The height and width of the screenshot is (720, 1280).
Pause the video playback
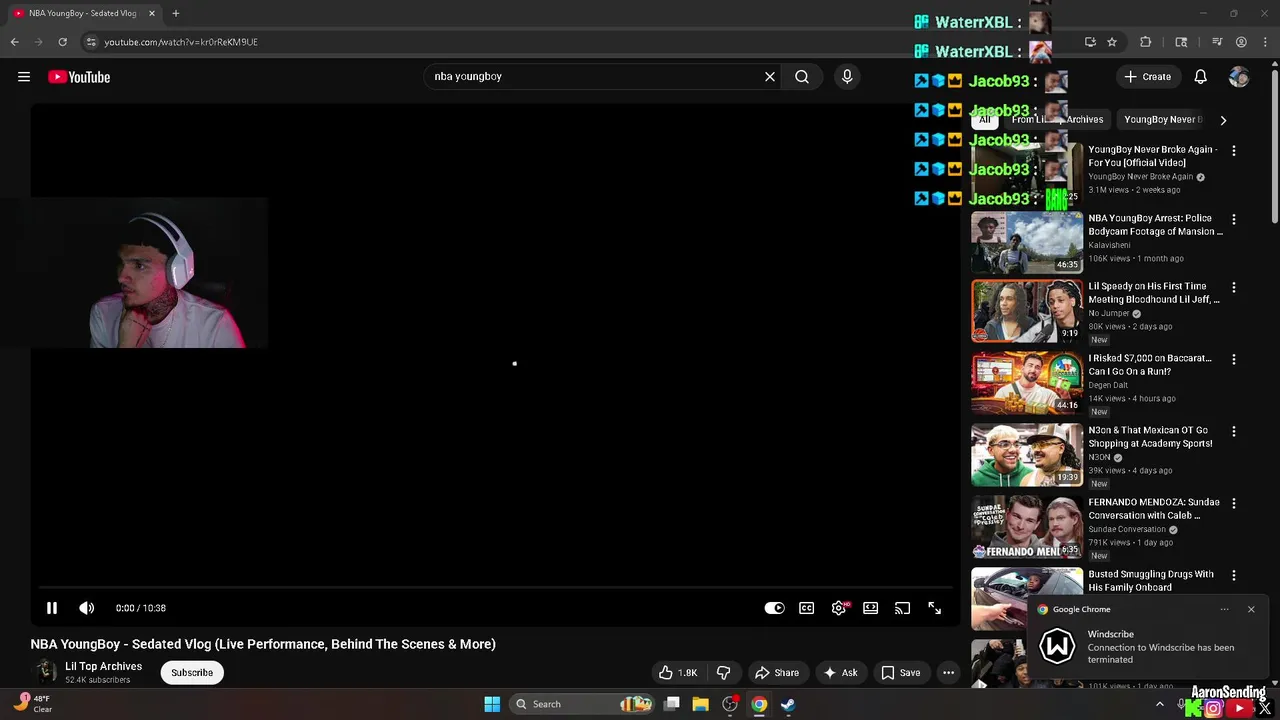point(52,608)
